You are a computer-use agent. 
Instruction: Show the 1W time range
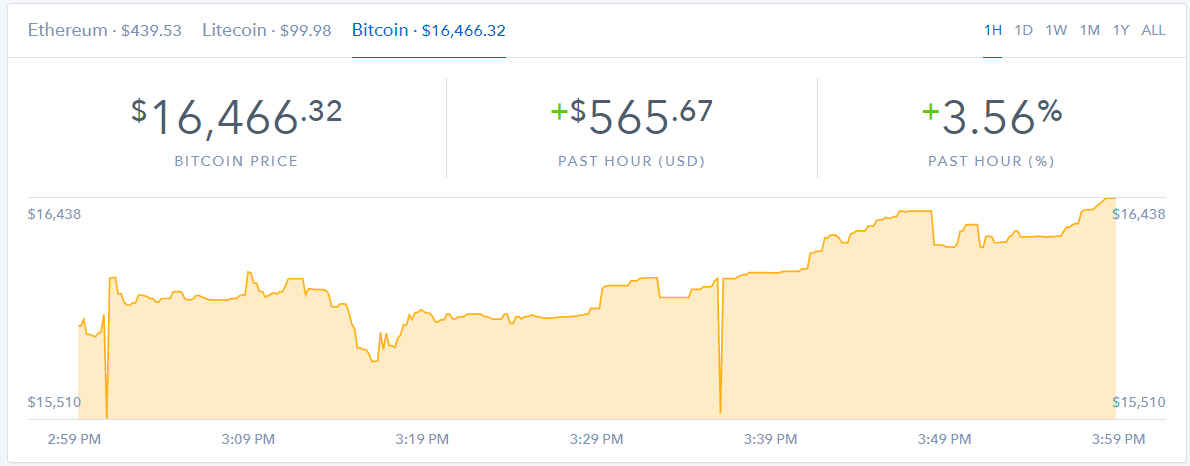[1056, 30]
